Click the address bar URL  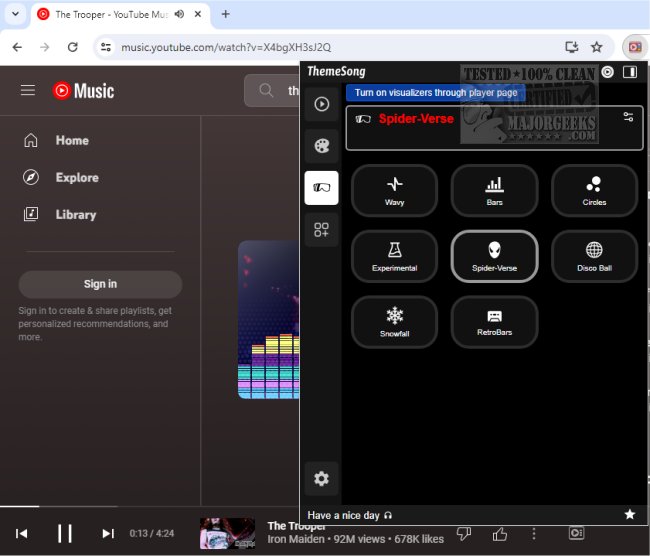(x=226, y=47)
